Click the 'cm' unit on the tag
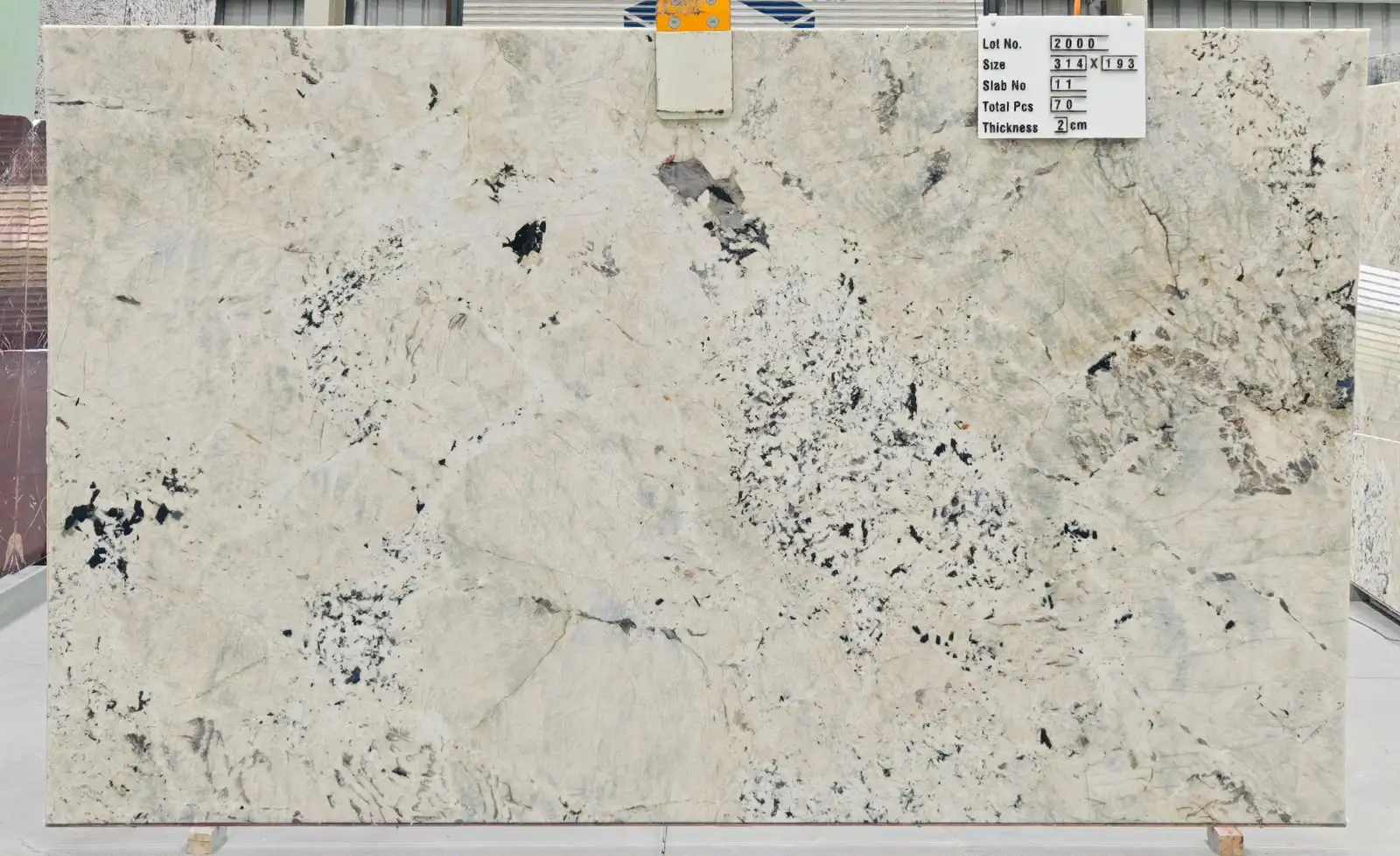Viewport: 1400px width, 856px height. click(x=1078, y=125)
